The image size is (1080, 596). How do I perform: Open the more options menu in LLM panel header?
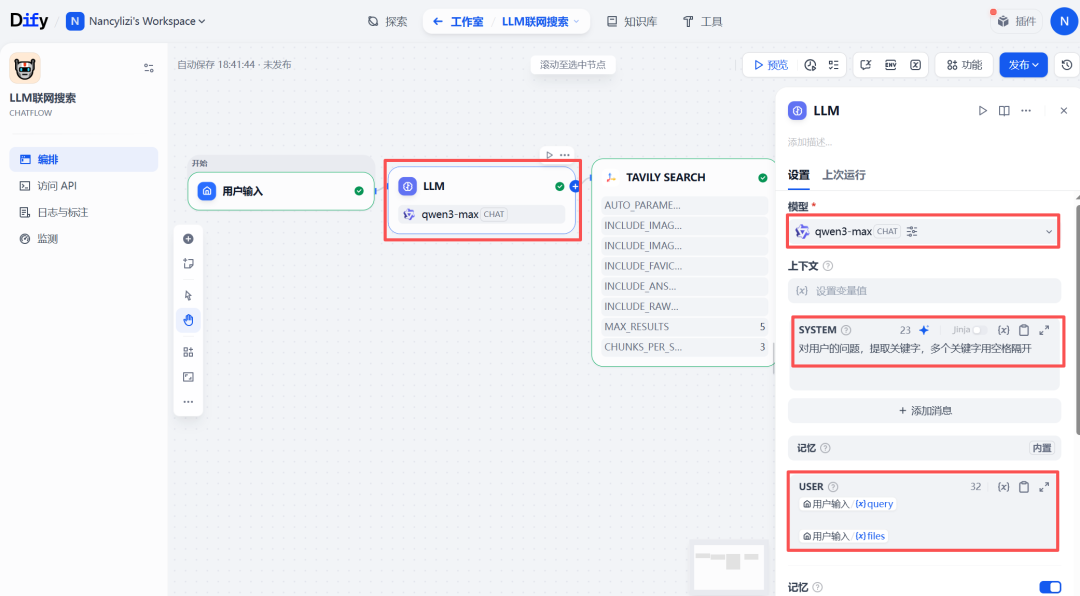tap(1026, 110)
